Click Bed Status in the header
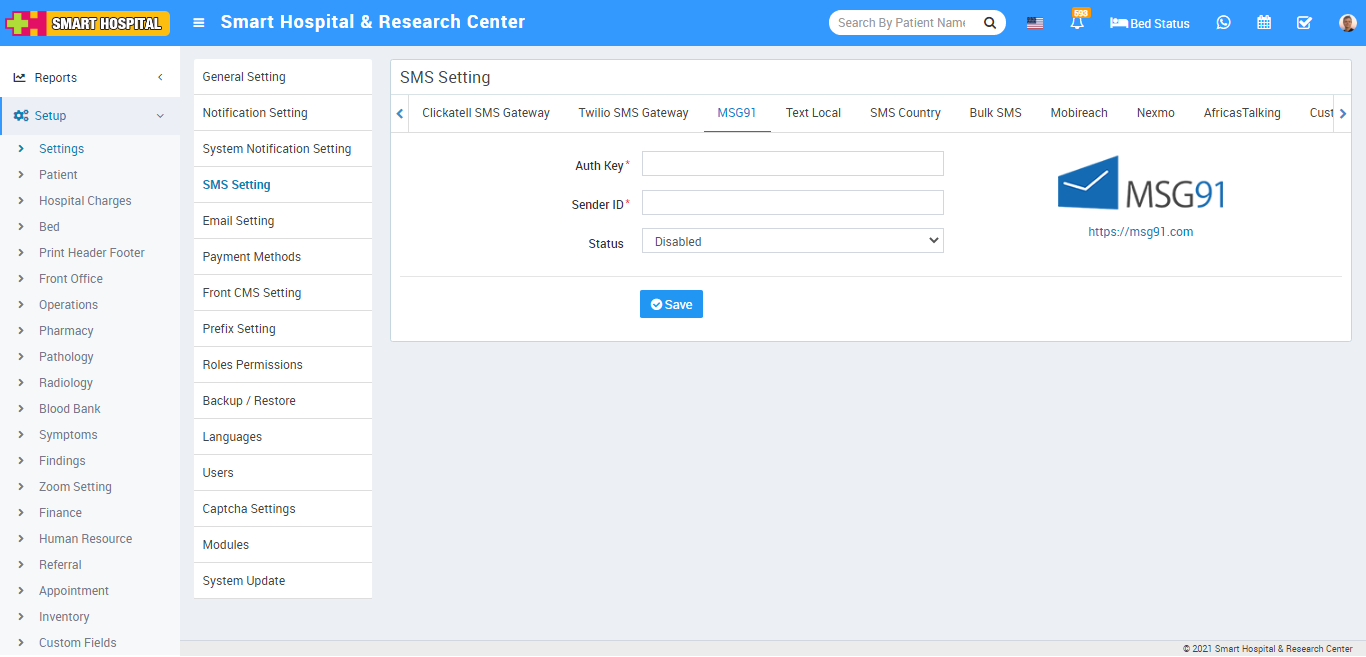Screen dimensions: 1366x657 coord(1150,23)
